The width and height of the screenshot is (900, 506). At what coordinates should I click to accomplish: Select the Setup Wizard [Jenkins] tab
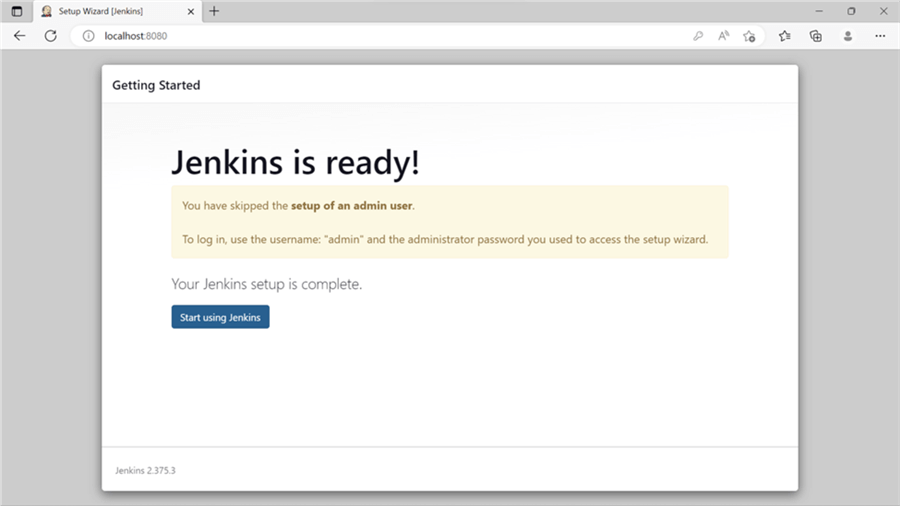(x=118, y=11)
